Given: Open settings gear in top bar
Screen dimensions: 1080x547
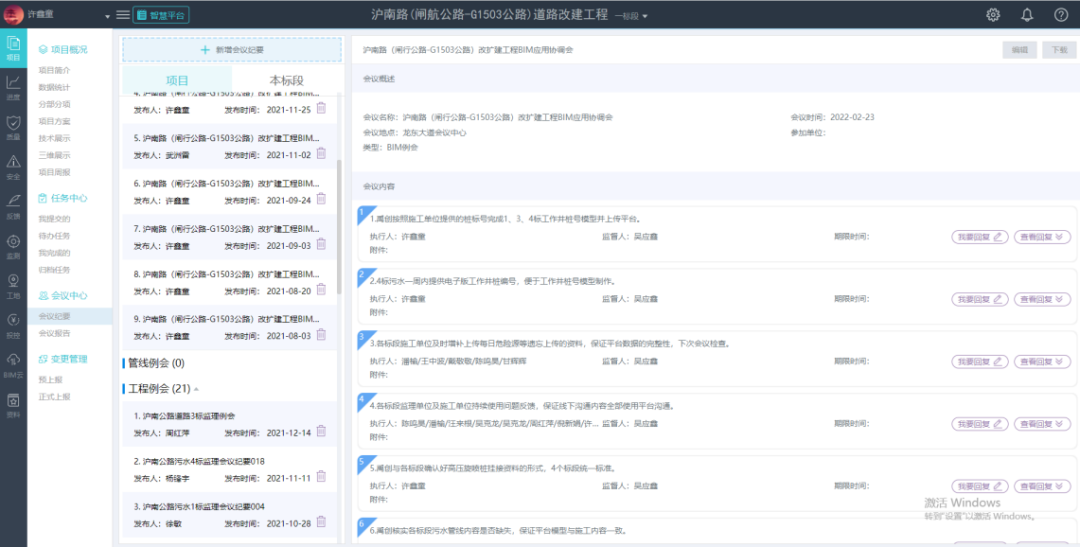Looking at the screenshot, I should [993, 14].
